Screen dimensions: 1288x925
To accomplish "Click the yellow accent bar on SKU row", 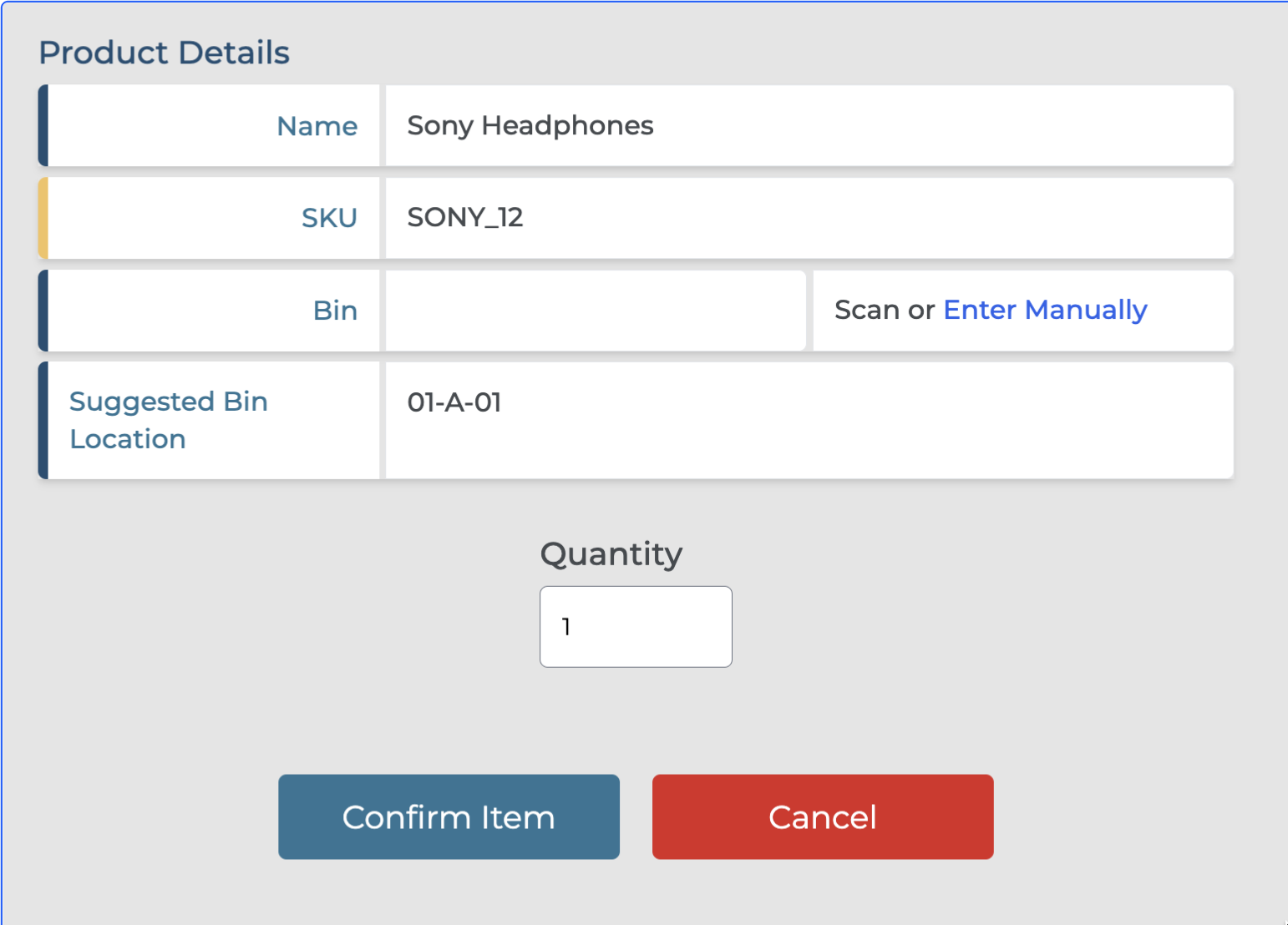I will click(43, 218).
